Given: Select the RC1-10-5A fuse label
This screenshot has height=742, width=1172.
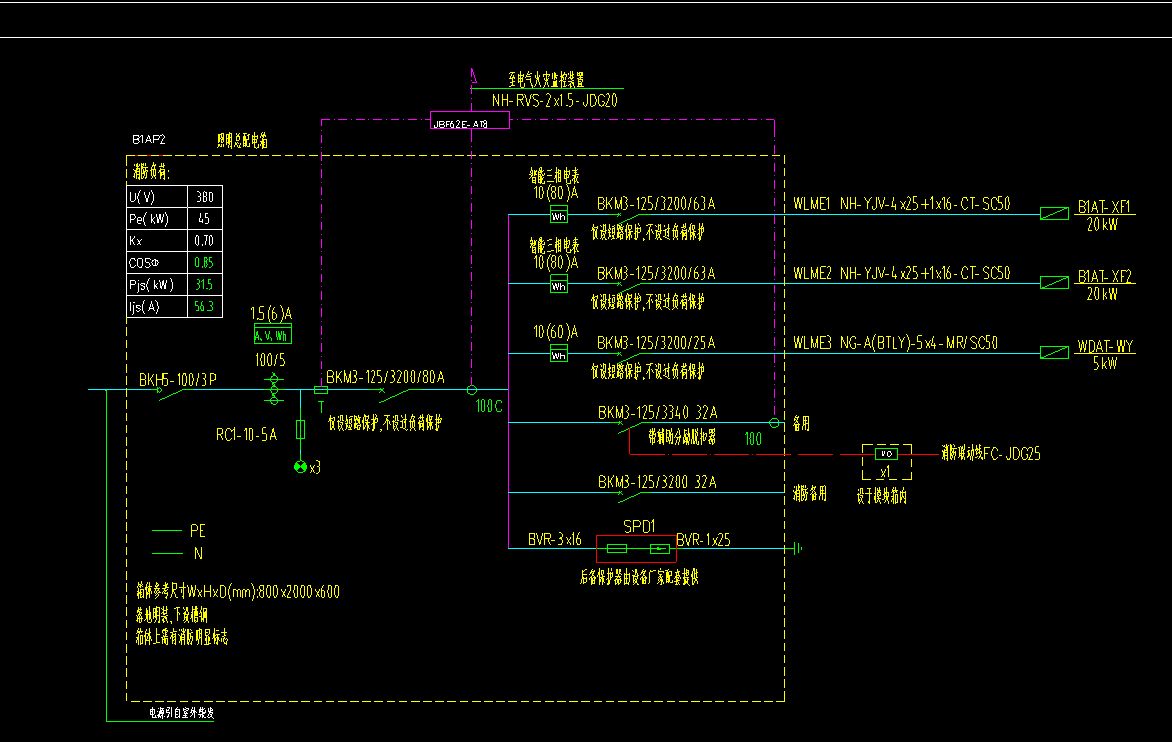Looking at the screenshot, I should coord(246,435).
